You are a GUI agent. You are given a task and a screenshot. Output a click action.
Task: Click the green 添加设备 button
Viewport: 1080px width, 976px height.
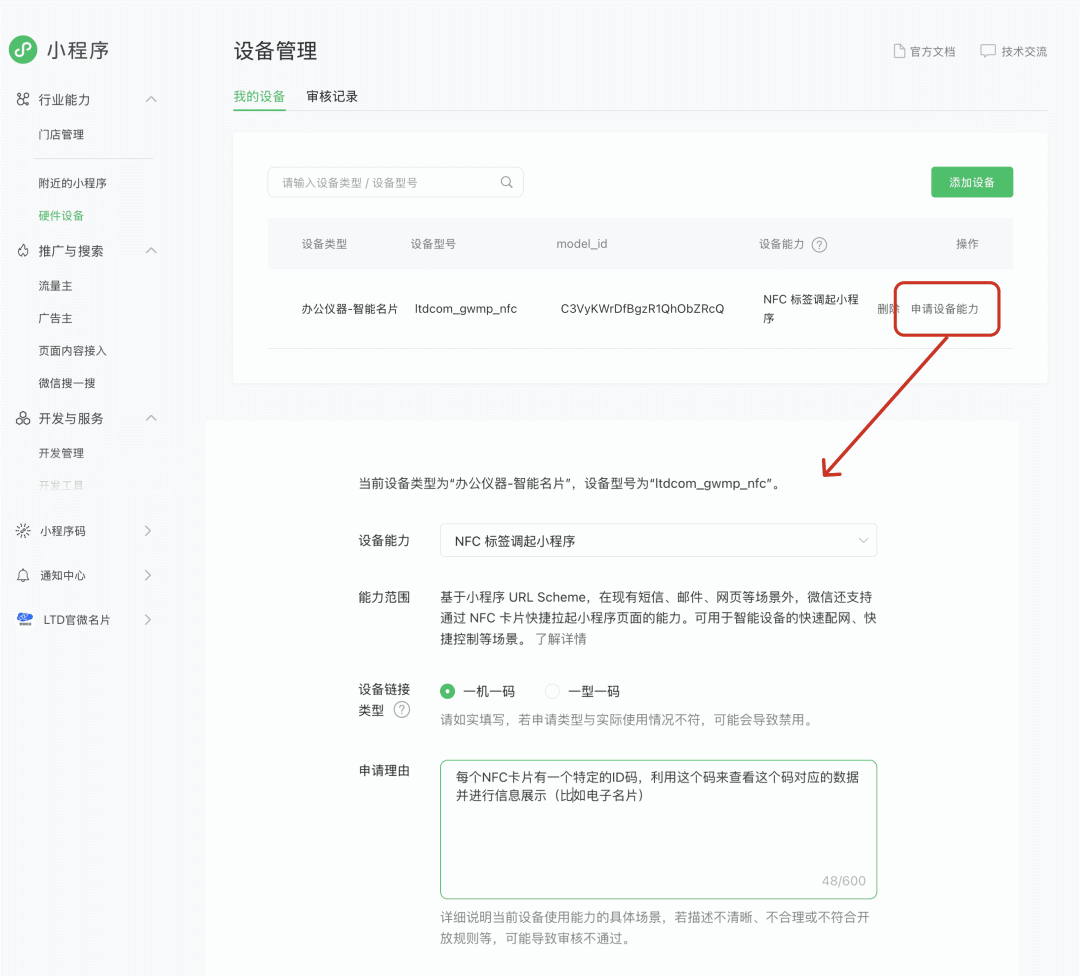[971, 182]
